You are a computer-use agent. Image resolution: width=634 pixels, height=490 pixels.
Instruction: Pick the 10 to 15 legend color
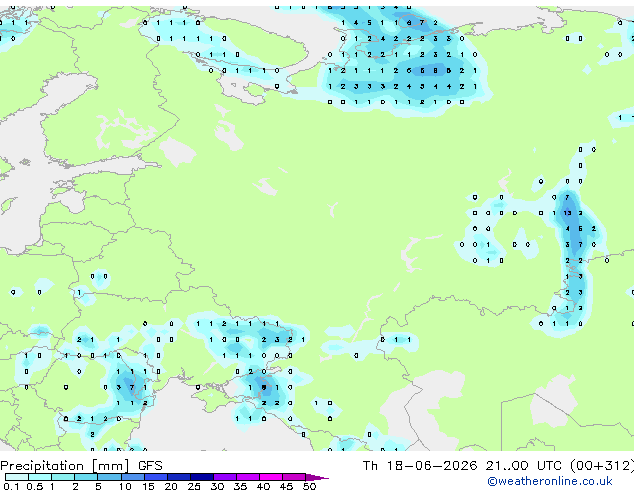[x=132, y=477]
